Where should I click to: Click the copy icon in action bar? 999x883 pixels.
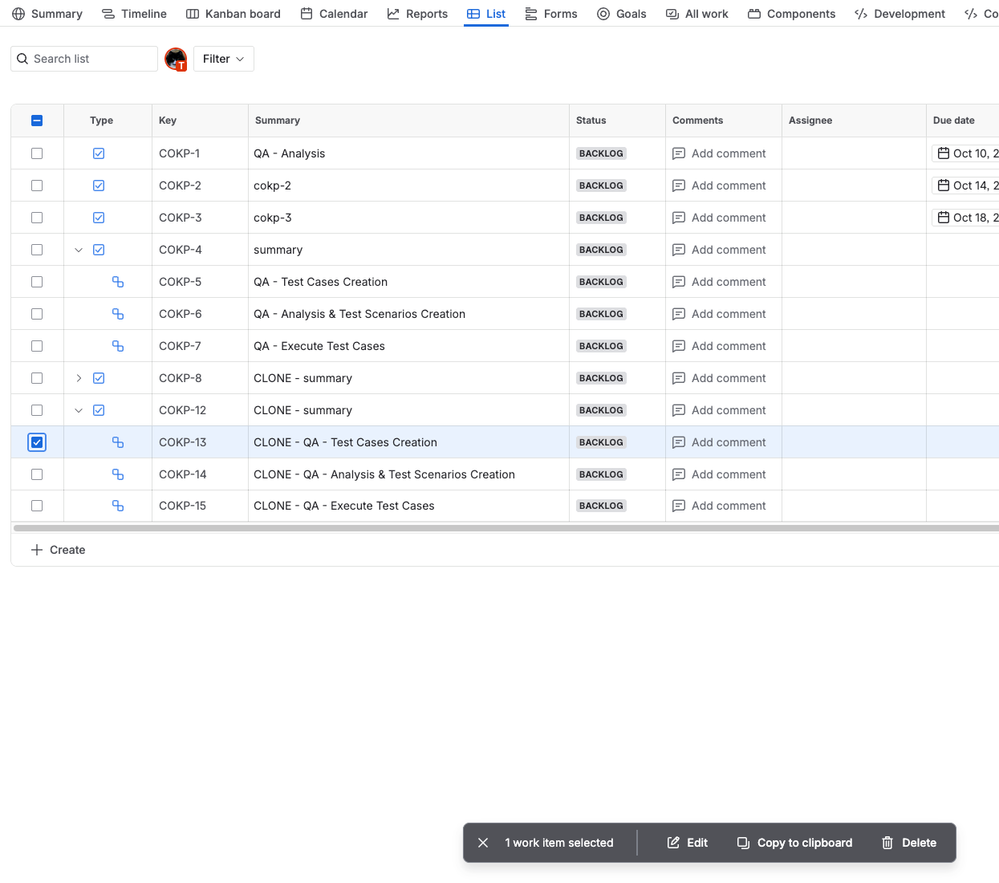point(744,843)
